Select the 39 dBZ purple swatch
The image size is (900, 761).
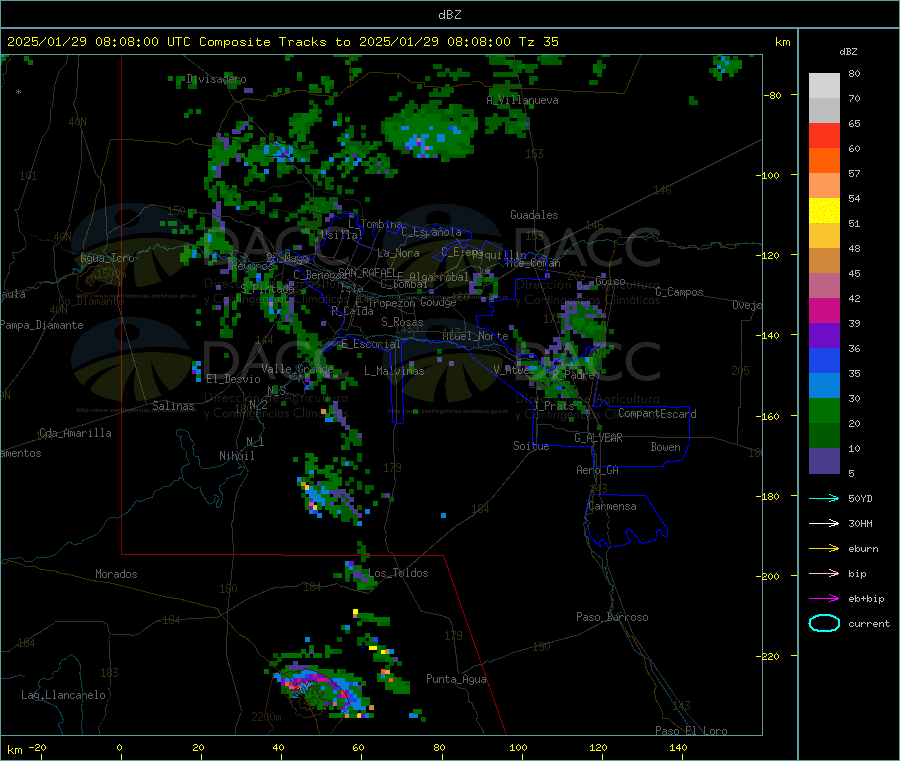pos(824,336)
